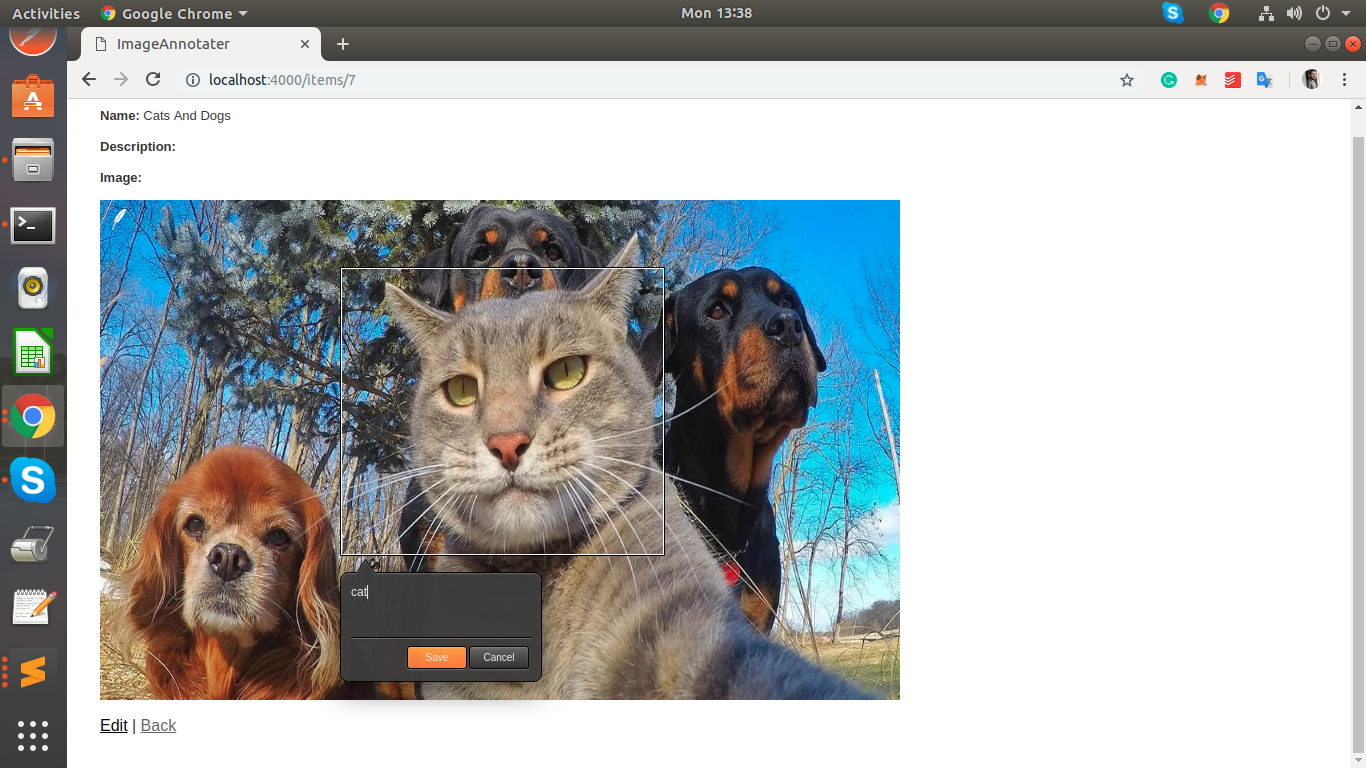Open Google Chrome in dock

tap(33, 416)
